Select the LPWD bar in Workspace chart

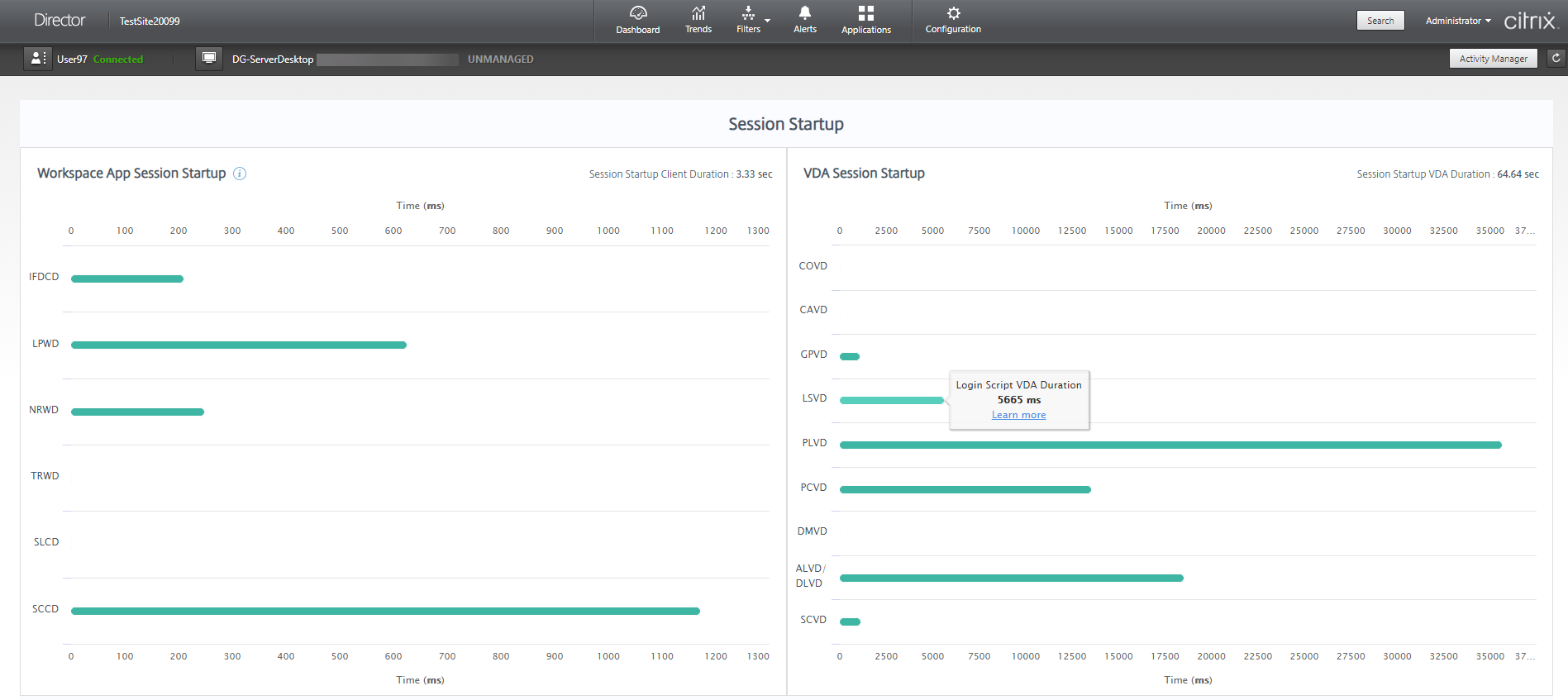(238, 345)
